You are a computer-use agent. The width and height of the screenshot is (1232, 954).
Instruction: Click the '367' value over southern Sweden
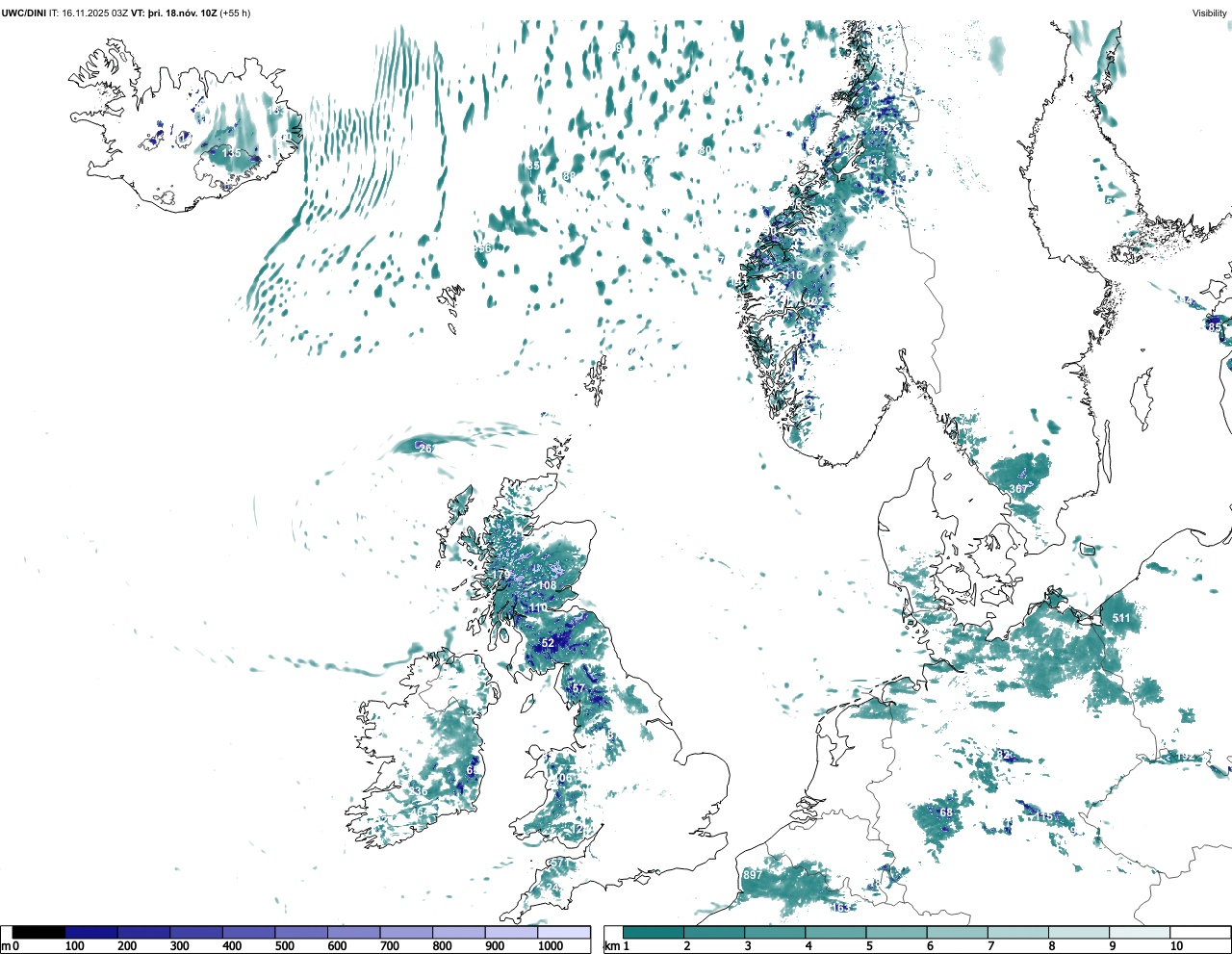pos(1018,489)
